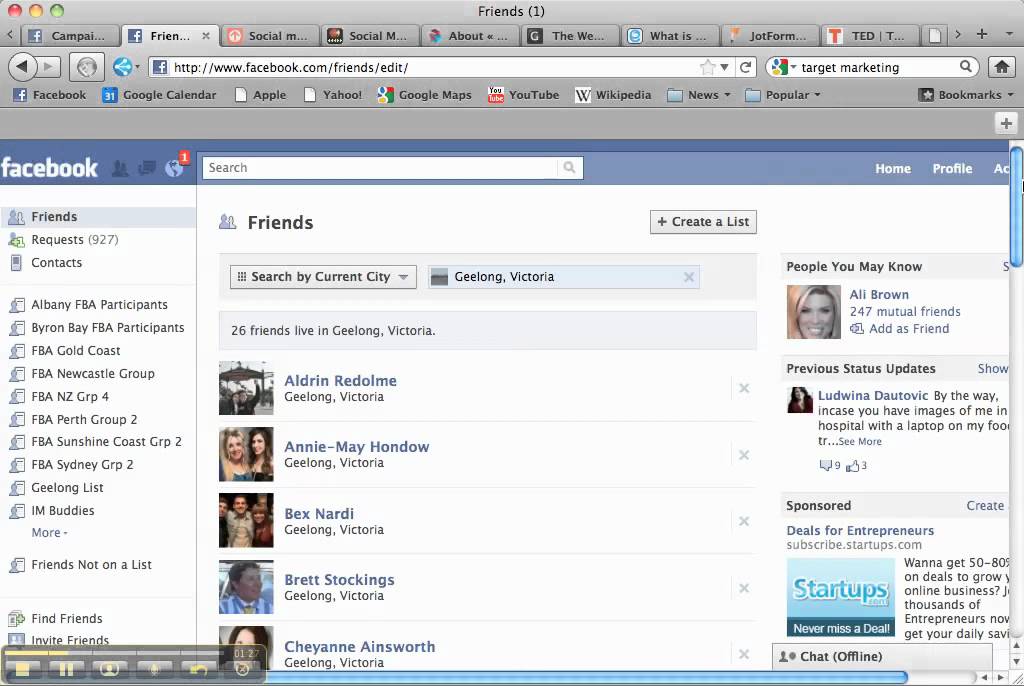Open YouTube bookmark in bookmarks bar
1024x686 pixels.
point(523,95)
